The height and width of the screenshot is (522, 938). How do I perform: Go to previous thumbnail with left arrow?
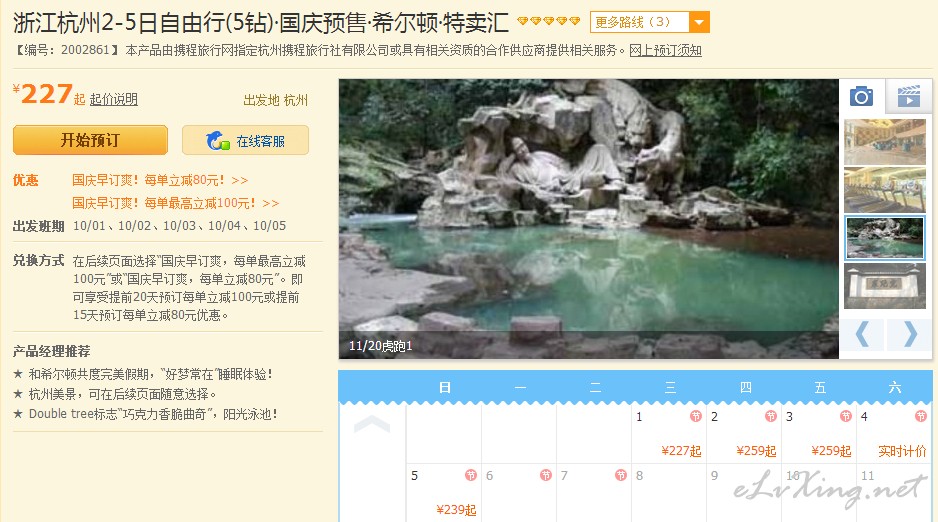click(x=863, y=334)
